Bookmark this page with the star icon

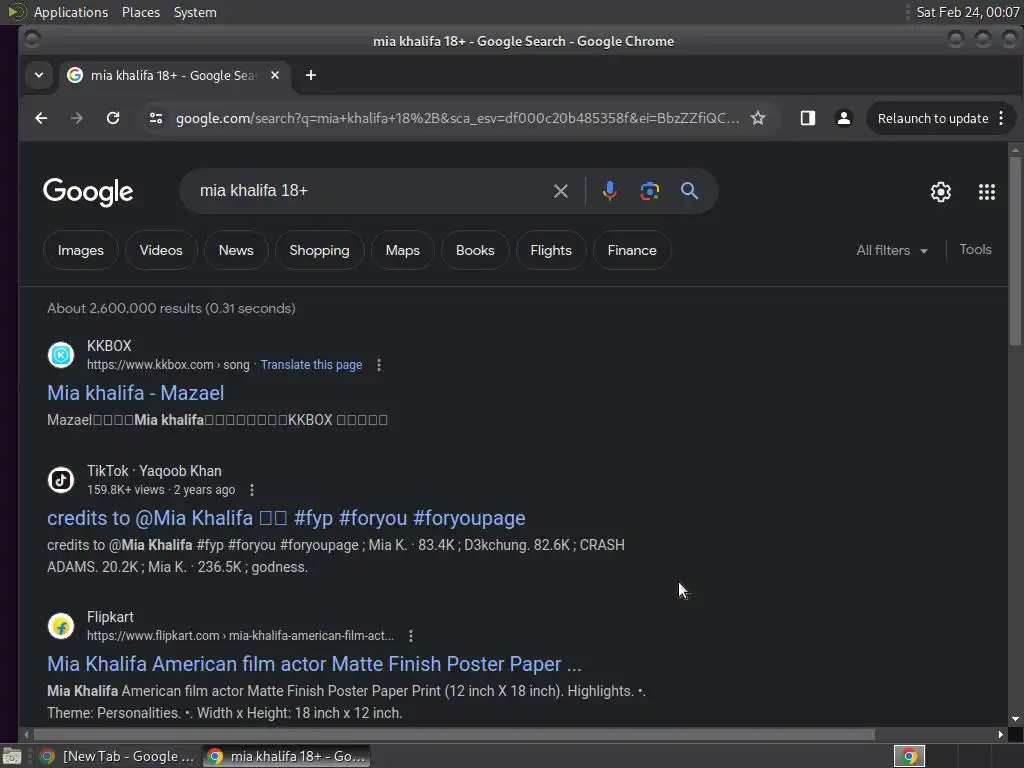click(758, 118)
